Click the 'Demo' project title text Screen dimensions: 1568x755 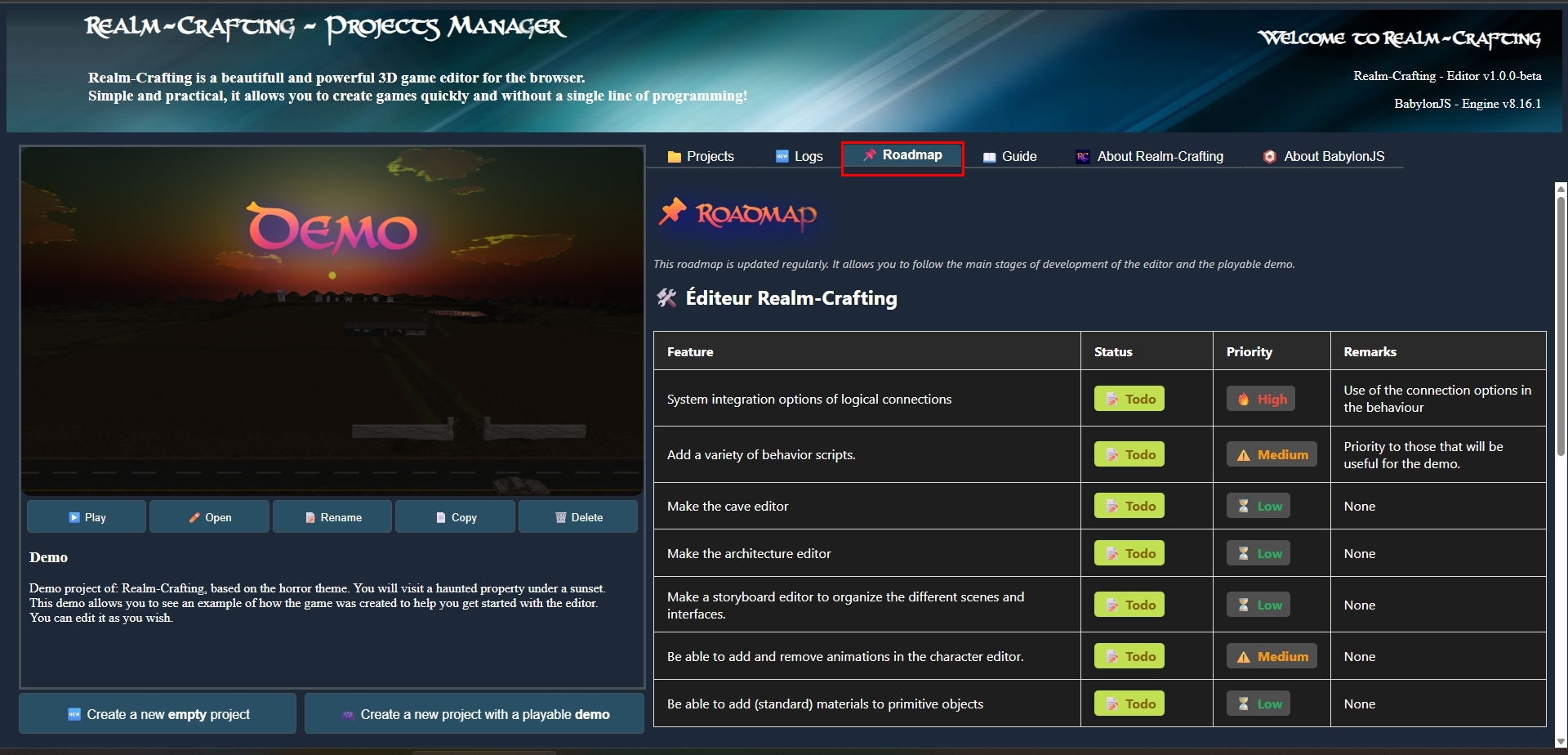click(x=48, y=557)
